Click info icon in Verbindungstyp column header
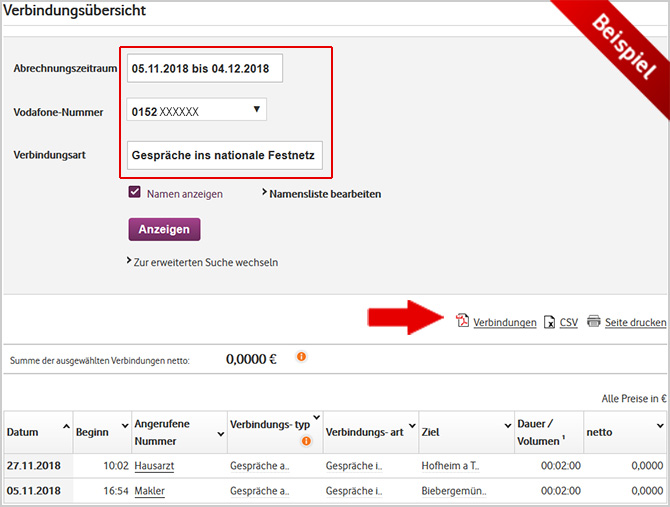Screen dimensions: 670x507 click(306, 441)
